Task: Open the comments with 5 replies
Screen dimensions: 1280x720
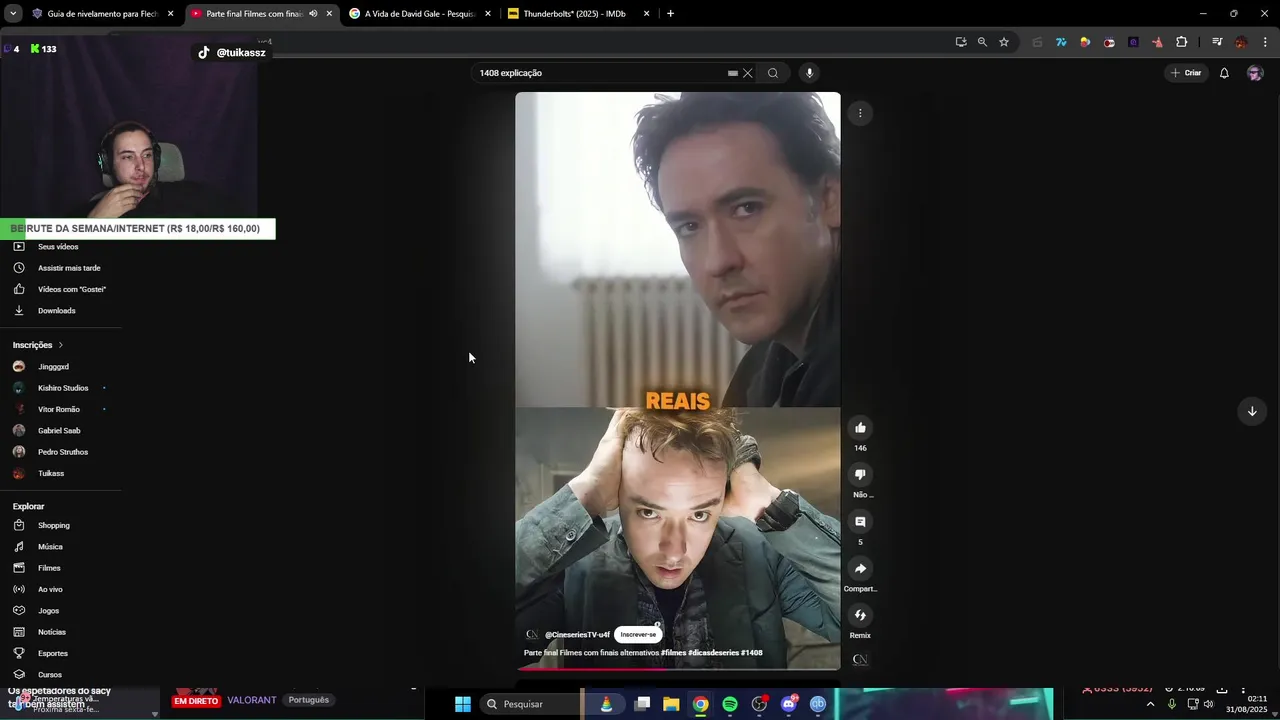Action: 860,521
